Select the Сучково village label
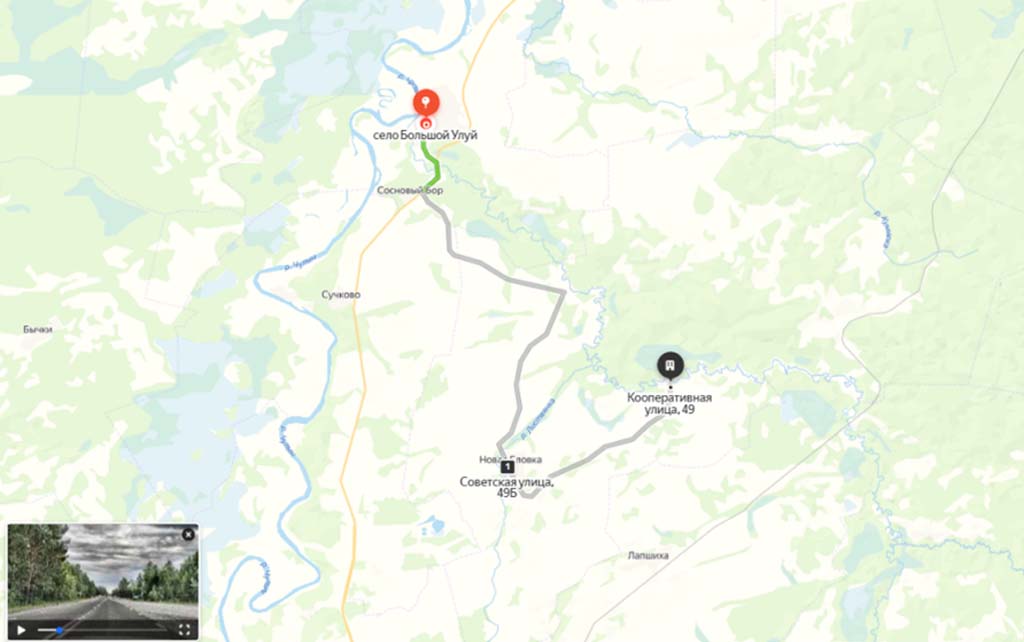 [x=341, y=295]
